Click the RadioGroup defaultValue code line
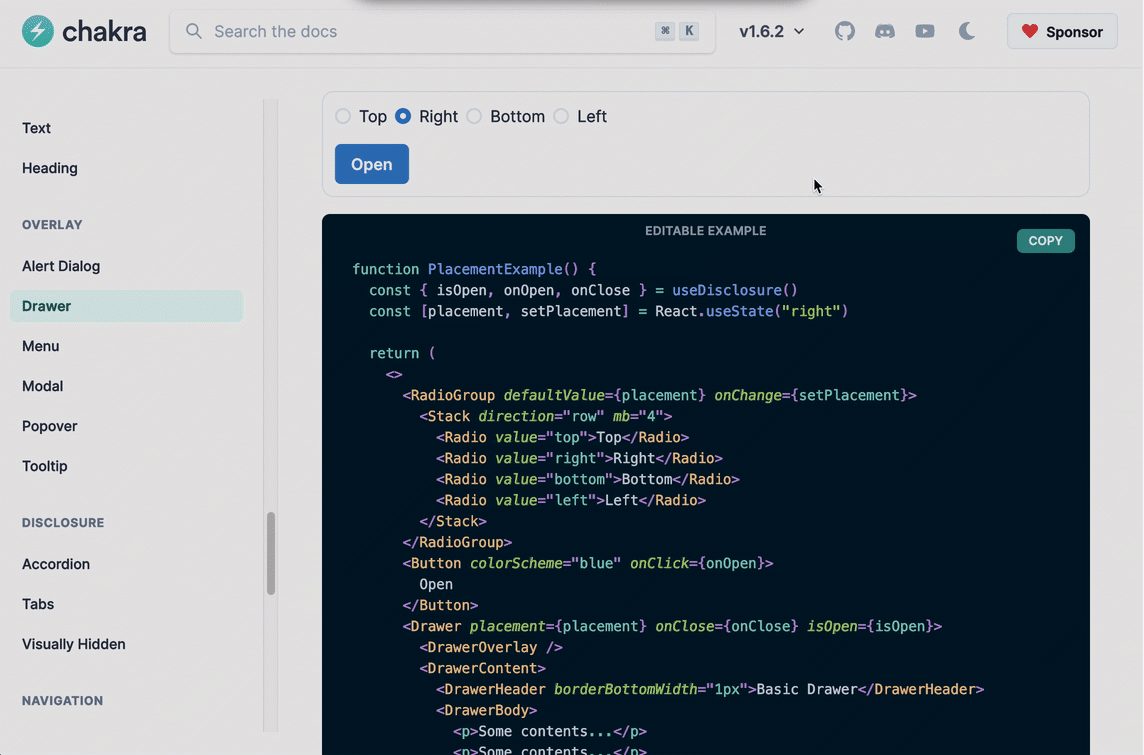The height and width of the screenshot is (755, 1144). click(660, 395)
